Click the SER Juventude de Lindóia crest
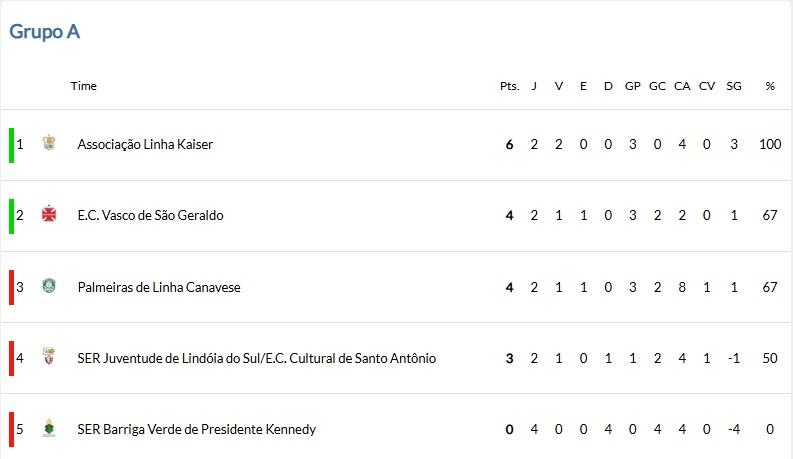This screenshot has height=459, width=793. point(49,356)
